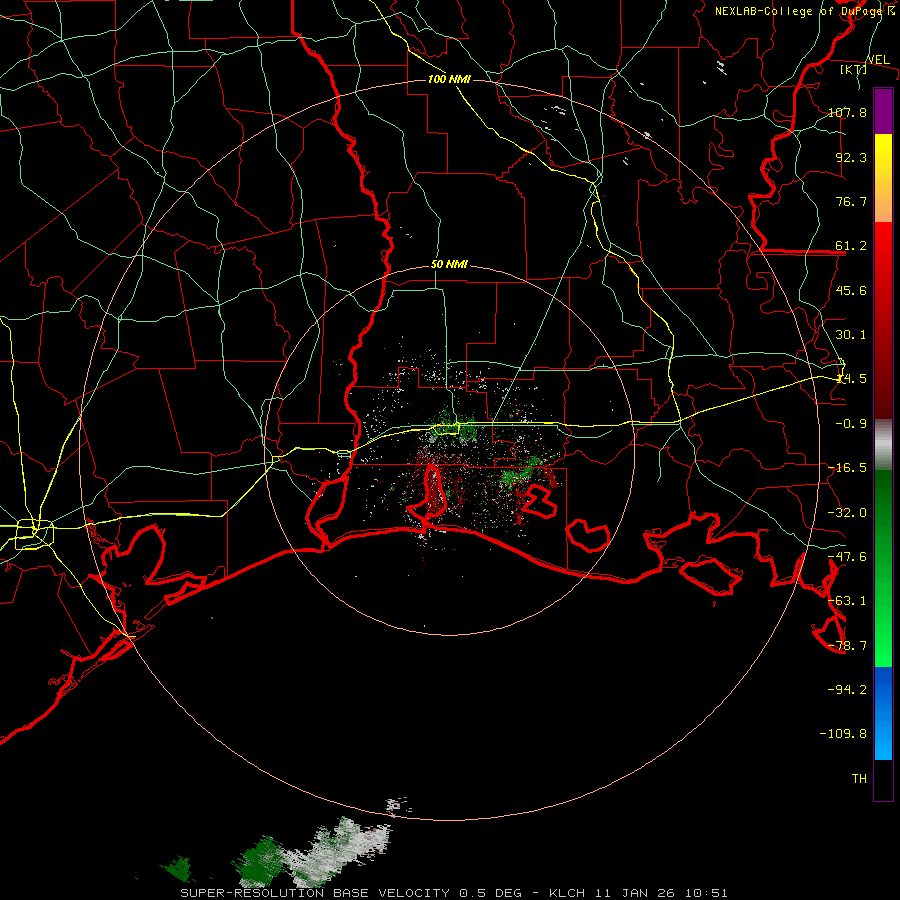Viewport: 900px width, 900px height.
Task: Click the -47.6 velocity scale label
Action: coord(848,557)
